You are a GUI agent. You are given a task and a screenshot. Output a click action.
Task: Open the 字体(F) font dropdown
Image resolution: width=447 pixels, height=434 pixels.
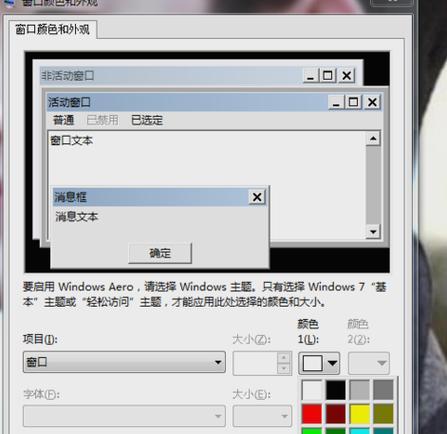[124, 416]
